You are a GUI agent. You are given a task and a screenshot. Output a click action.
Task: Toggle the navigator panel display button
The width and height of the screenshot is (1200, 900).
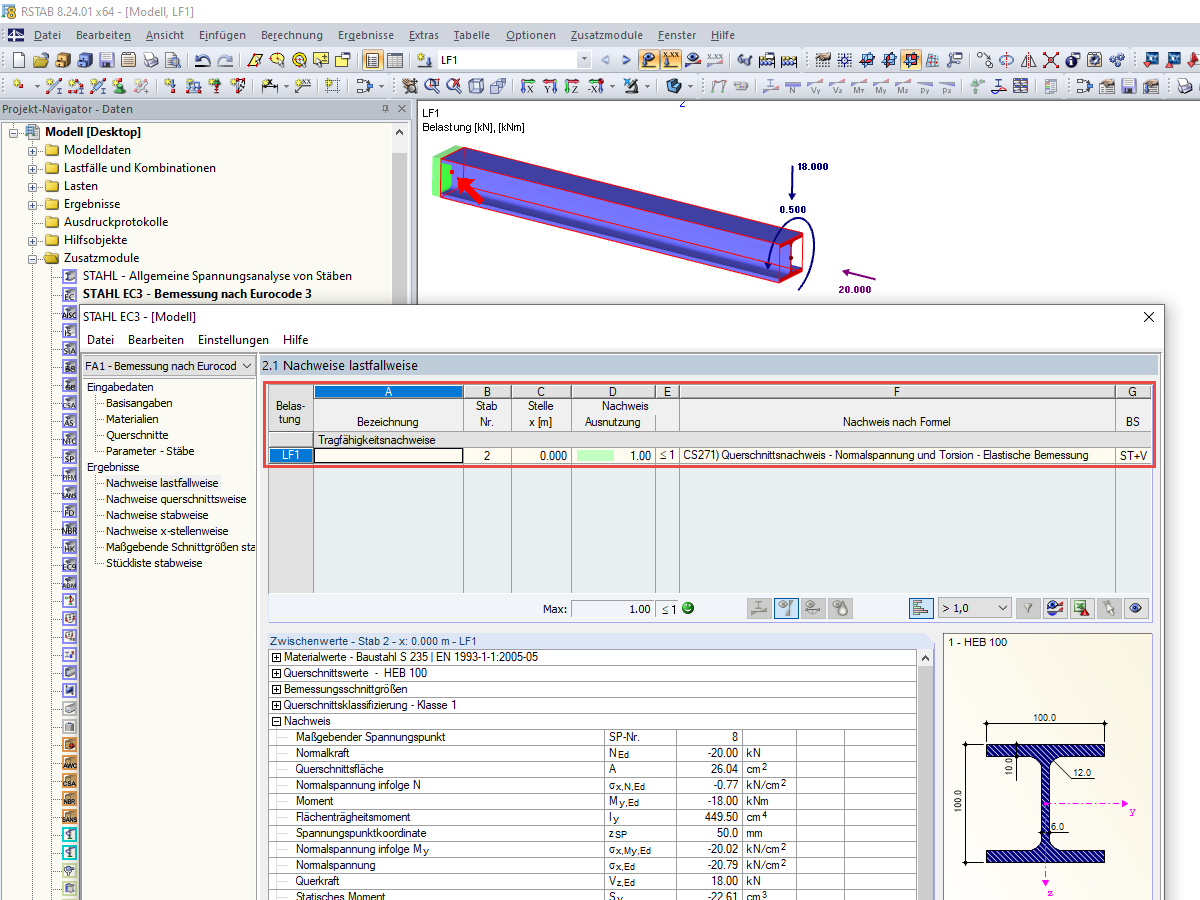(x=371, y=60)
